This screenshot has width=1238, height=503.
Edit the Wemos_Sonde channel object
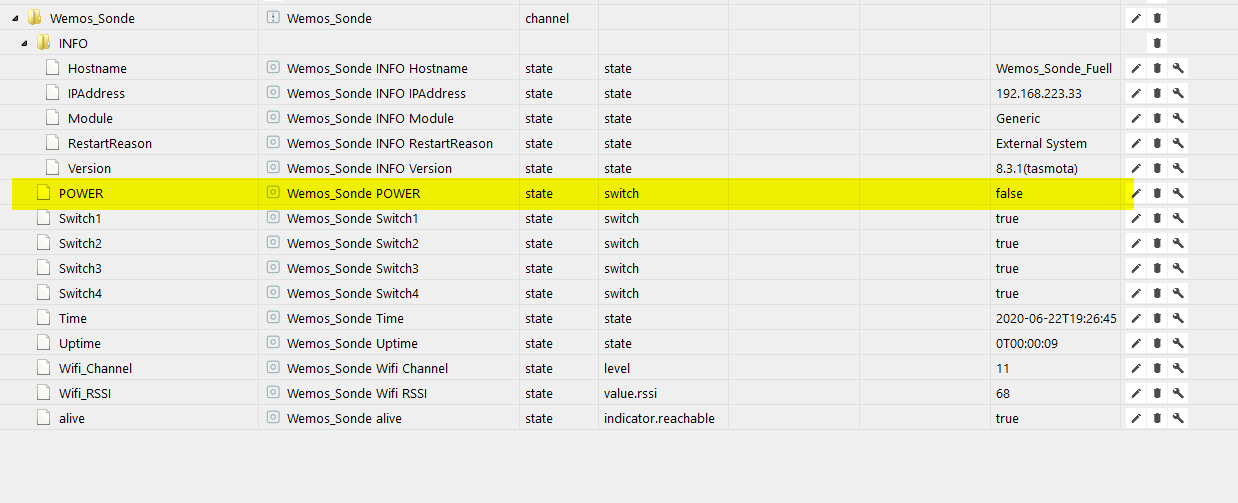(x=1136, y=18)
